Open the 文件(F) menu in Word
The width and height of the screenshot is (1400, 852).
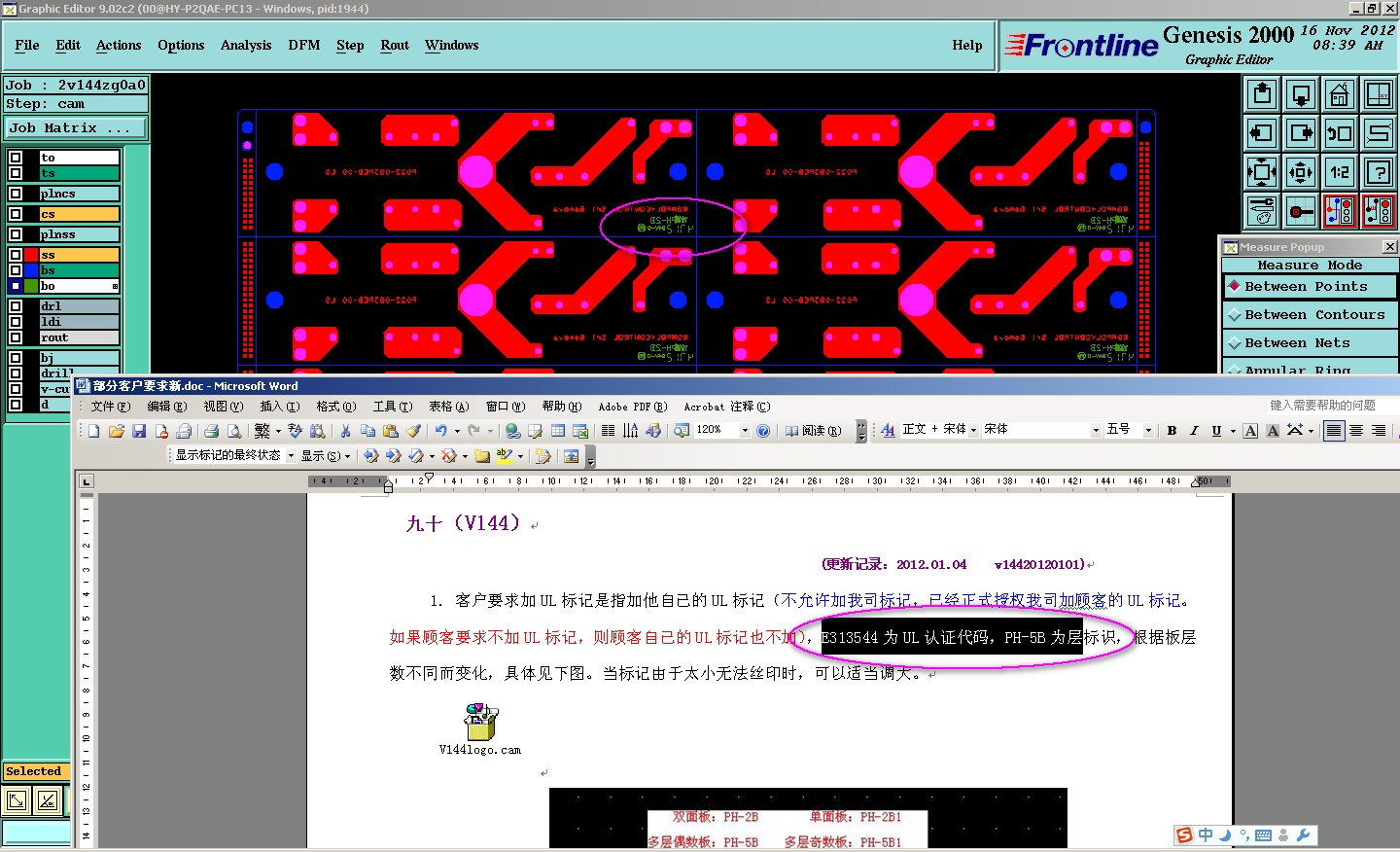point(111,407)
